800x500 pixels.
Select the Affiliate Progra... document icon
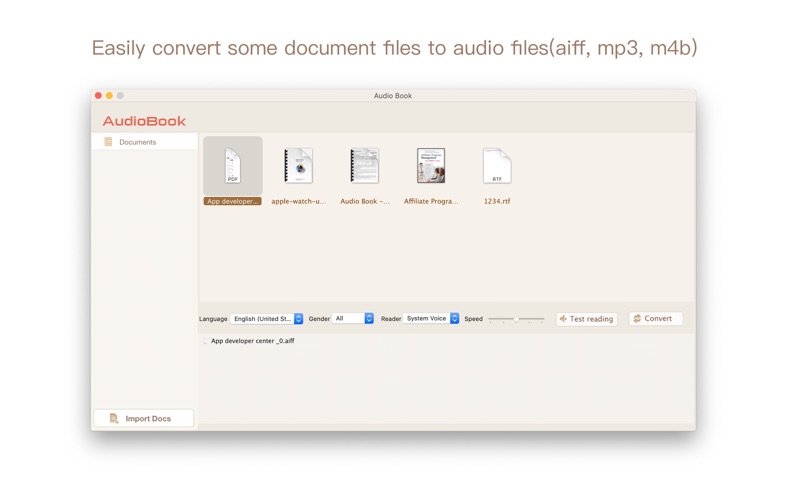coord(431,165)
